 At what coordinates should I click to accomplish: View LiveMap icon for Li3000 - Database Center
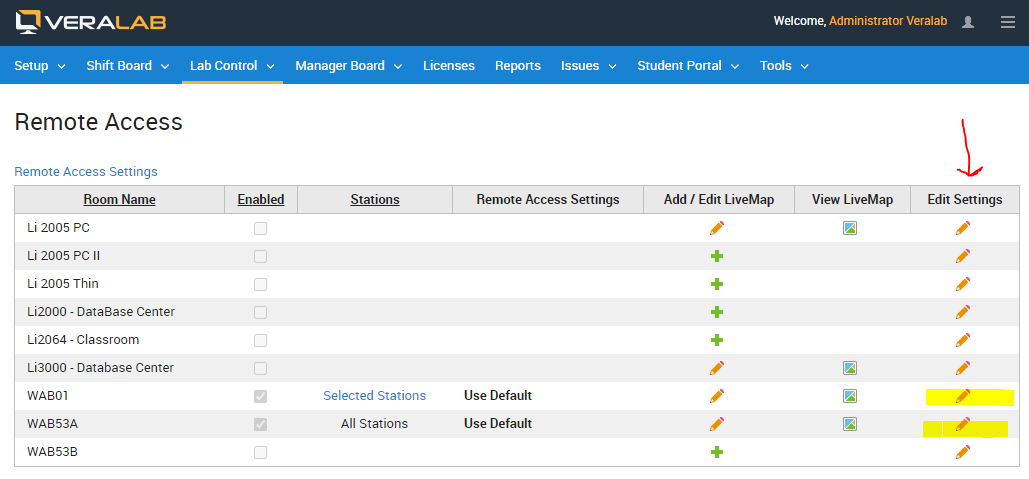(x=850, y=367)
